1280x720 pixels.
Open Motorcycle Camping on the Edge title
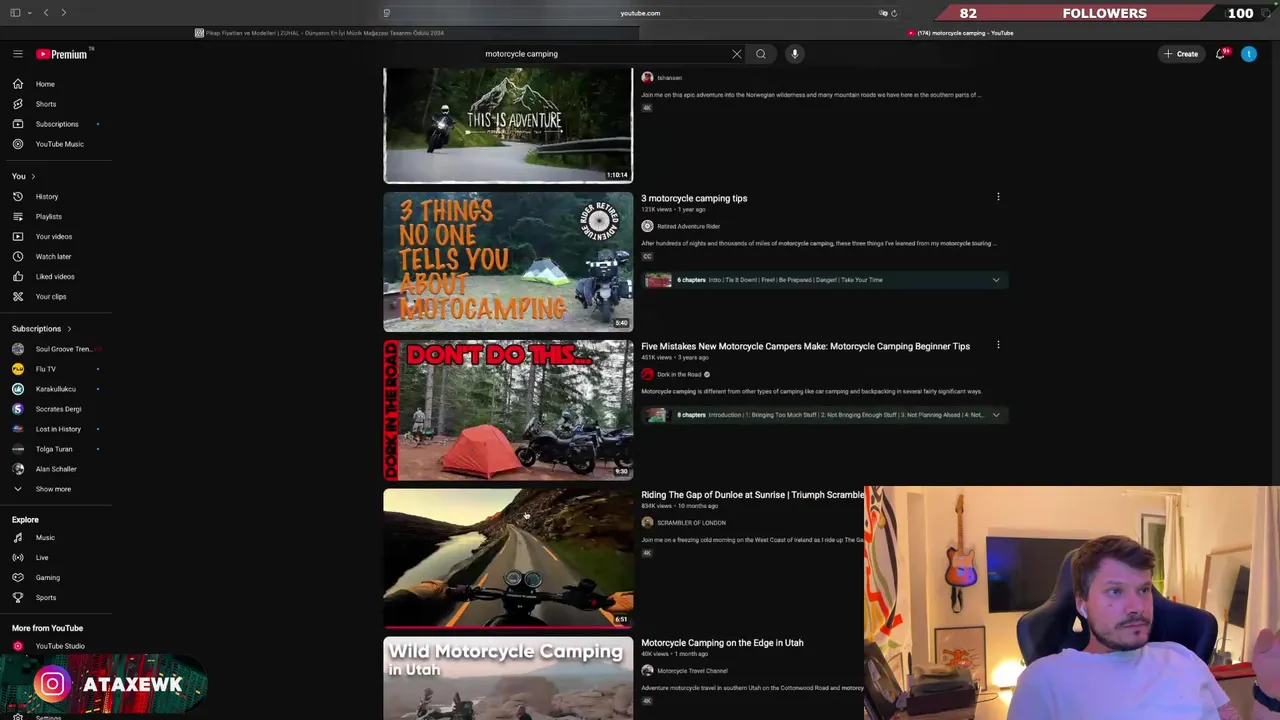pyautogui.click(x=722, y=643)
